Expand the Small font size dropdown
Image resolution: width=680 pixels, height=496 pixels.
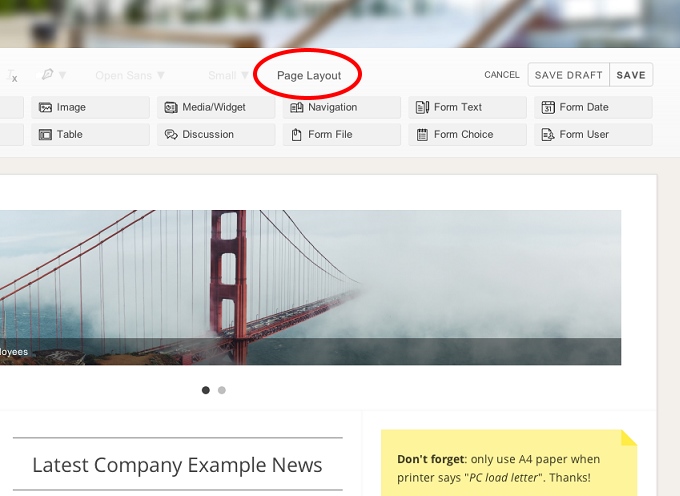(x=228, y=76)
